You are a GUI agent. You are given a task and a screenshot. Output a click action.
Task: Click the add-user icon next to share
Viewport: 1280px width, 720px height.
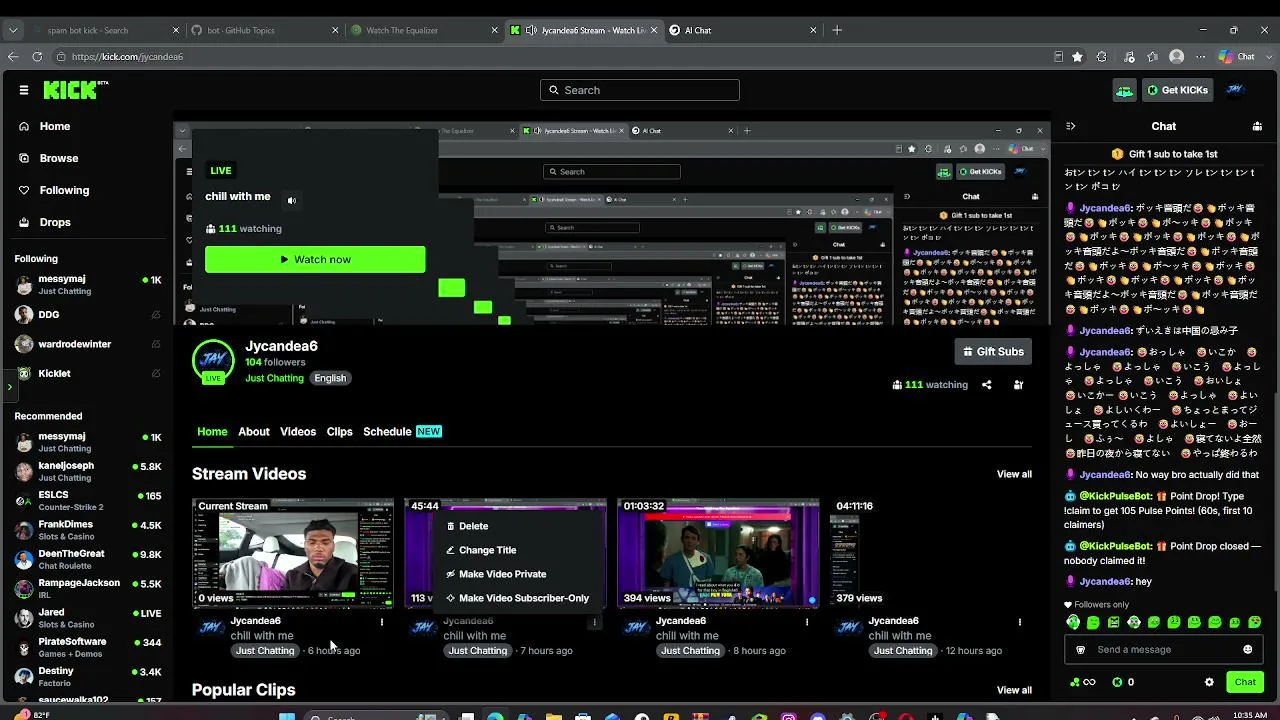[1018, 385]
